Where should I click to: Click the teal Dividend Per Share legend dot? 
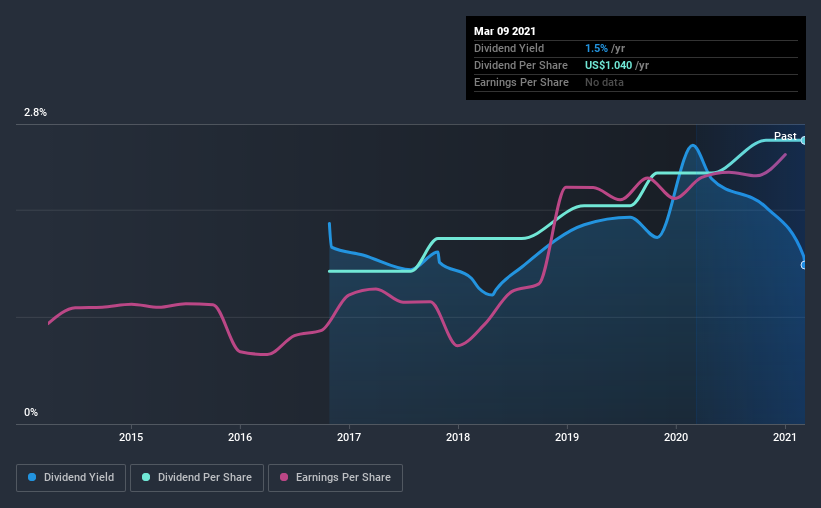point(146,477)
